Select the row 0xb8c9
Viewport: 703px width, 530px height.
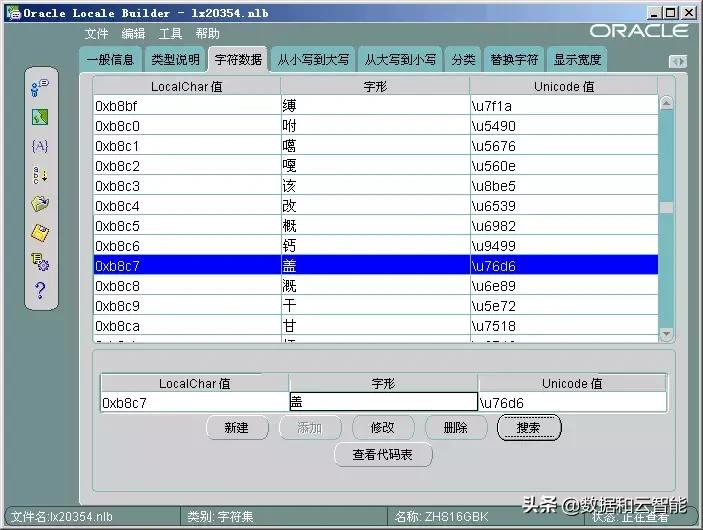click(x=376, y=305)
